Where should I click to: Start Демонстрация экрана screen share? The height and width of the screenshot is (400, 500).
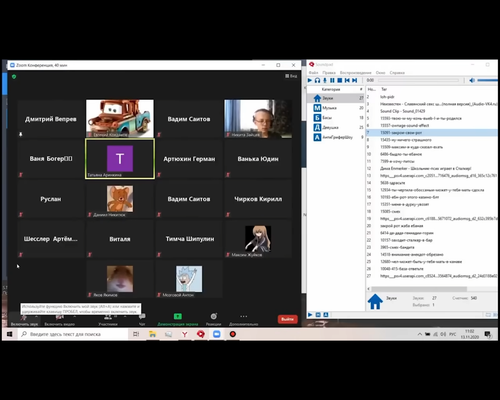pyautogui.click(x=178, y=319)
